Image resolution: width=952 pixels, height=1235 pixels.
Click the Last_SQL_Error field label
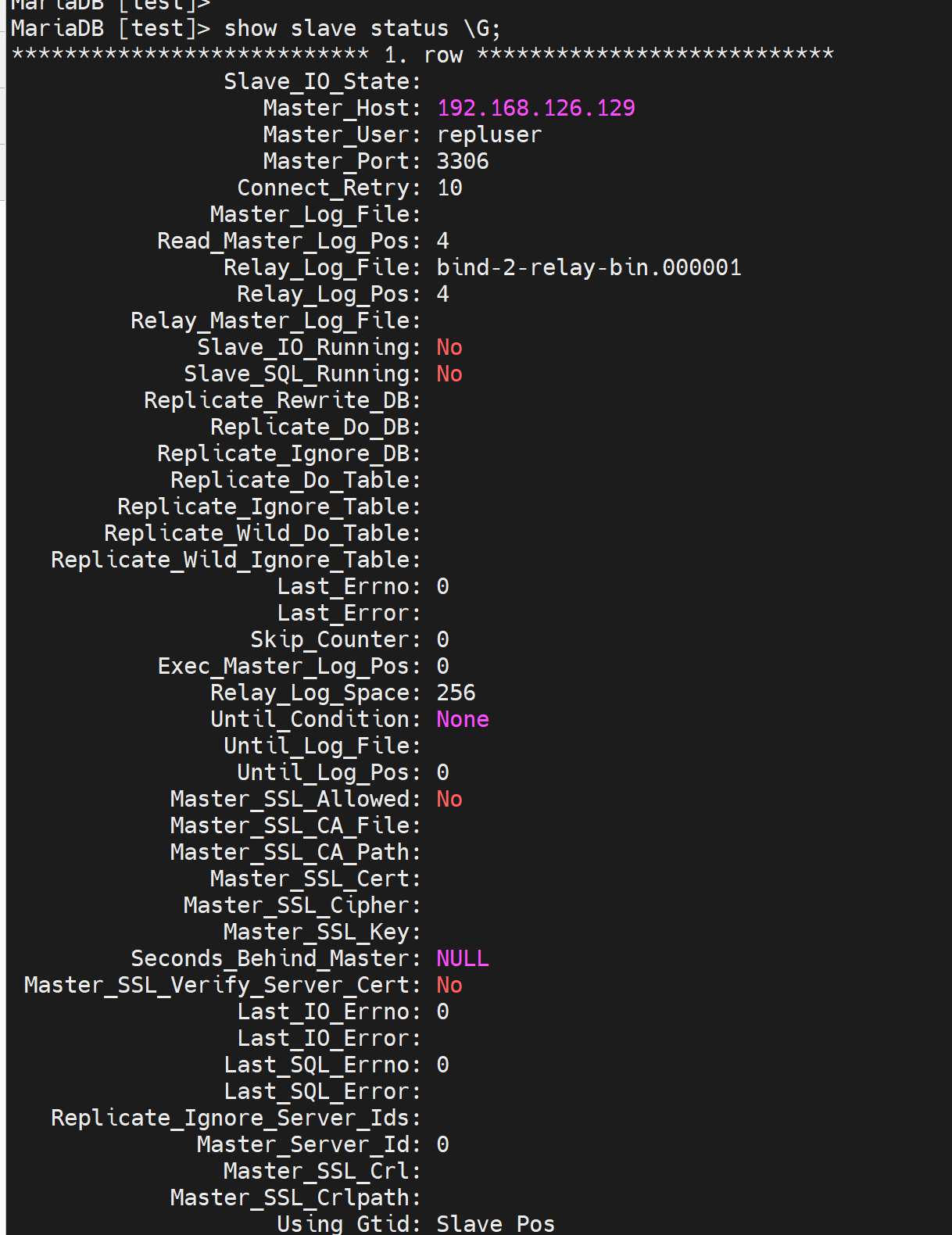[x=322, y=1091]
